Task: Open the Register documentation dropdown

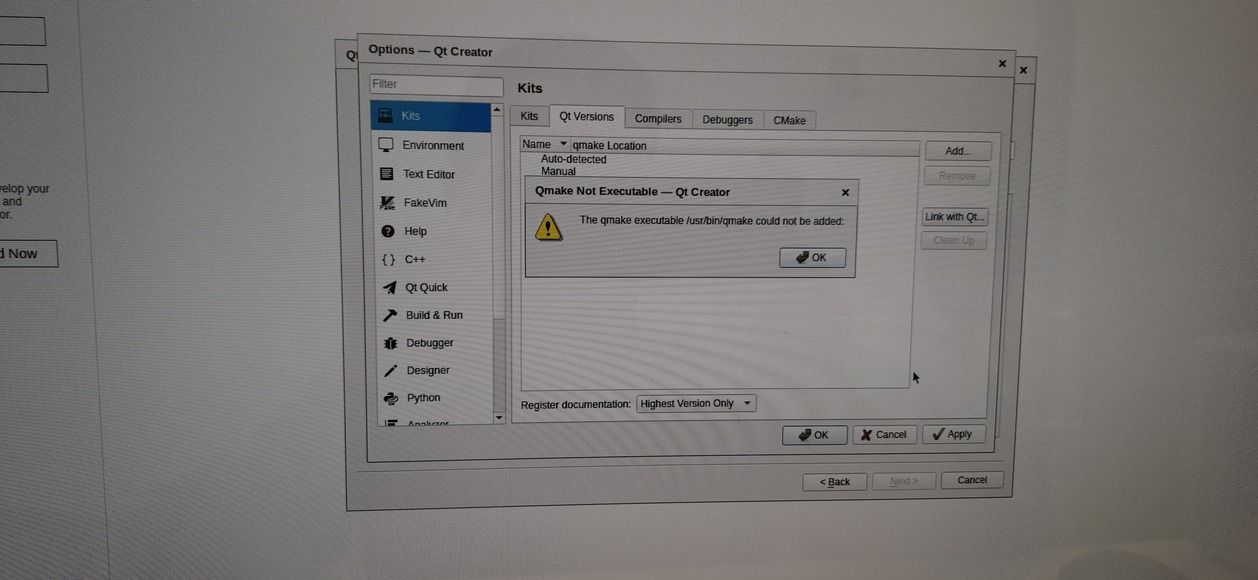Action: (696, 404)
